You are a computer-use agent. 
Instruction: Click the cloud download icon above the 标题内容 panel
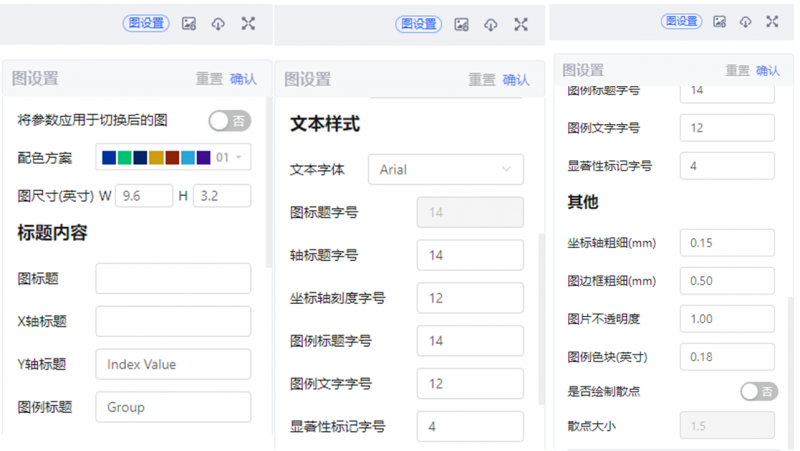[x=218, y=24]
